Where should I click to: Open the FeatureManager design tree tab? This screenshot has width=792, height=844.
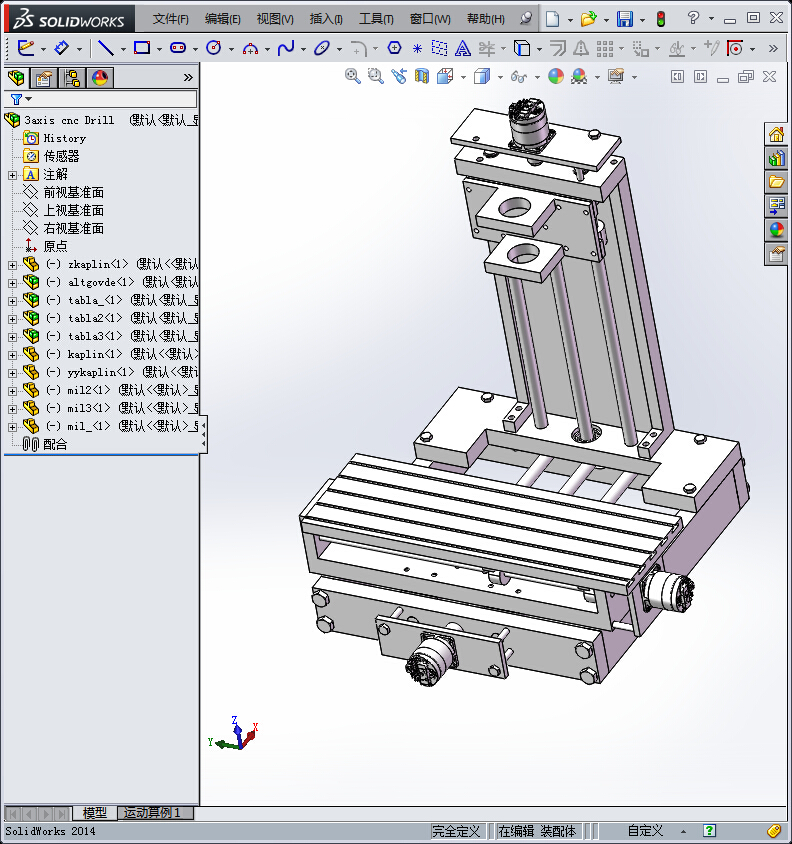[16, 78]
